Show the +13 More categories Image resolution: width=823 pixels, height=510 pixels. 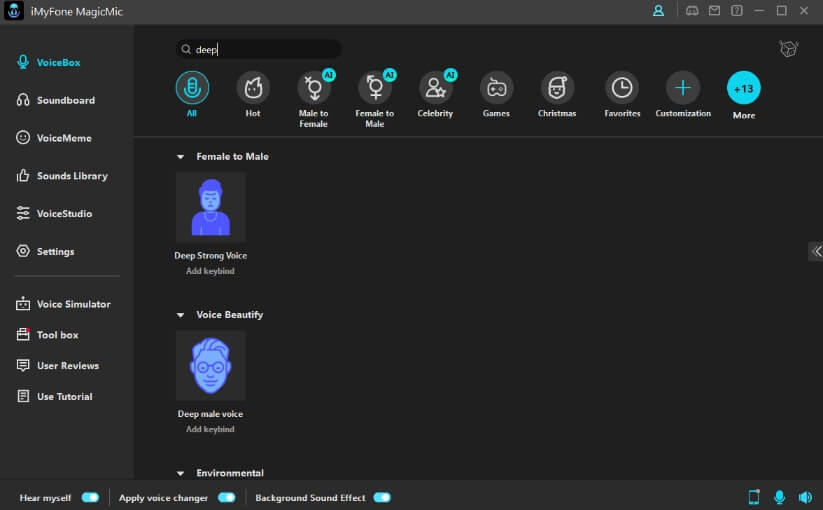tap(744, 88)
